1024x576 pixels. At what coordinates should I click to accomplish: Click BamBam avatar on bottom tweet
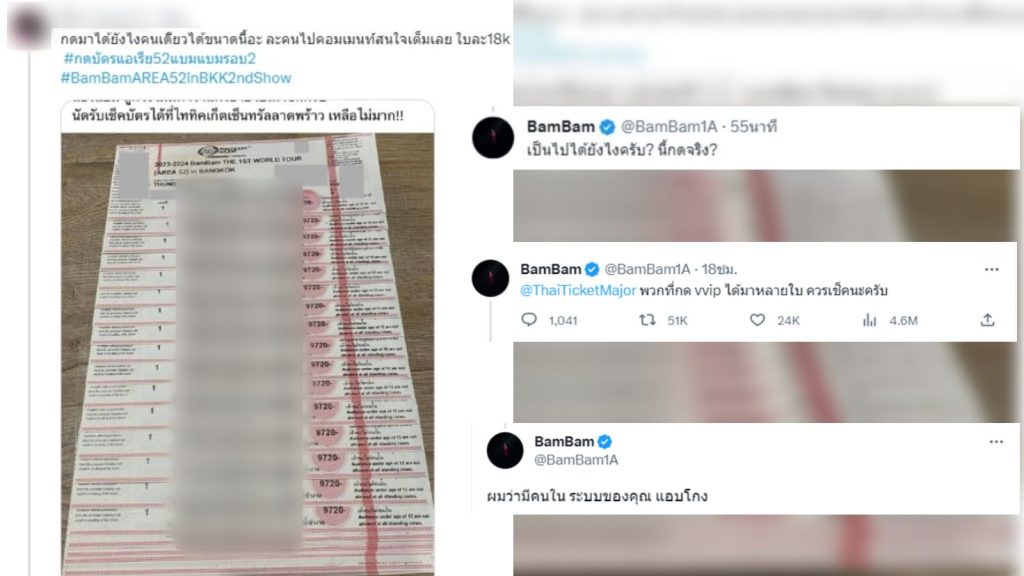pyautogui.click(x=505, y=450)
